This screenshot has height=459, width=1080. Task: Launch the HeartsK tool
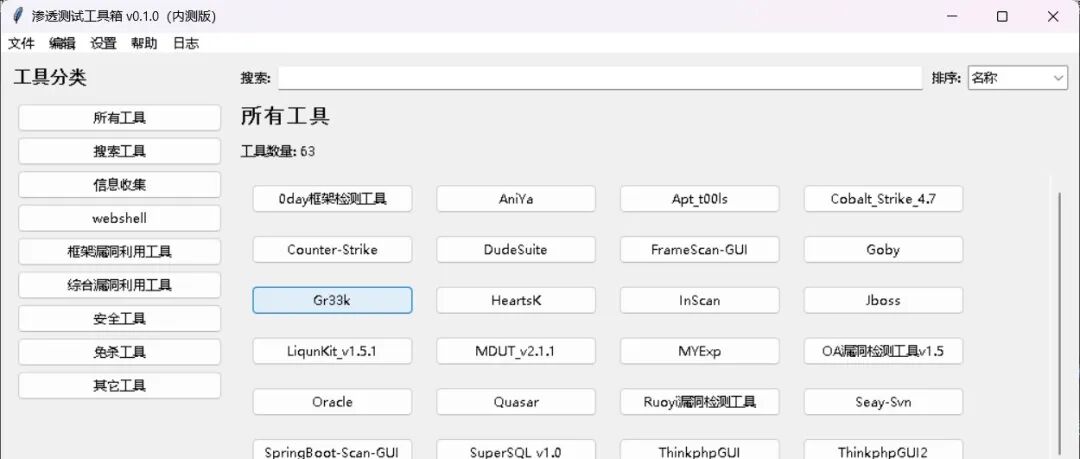coord(516,300)
